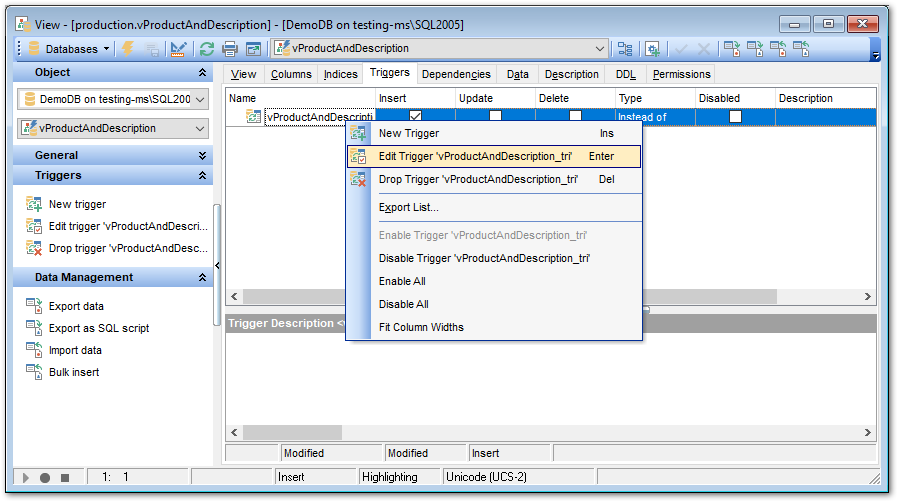Choose Fit Column Widths from context menu

point(494,327)
